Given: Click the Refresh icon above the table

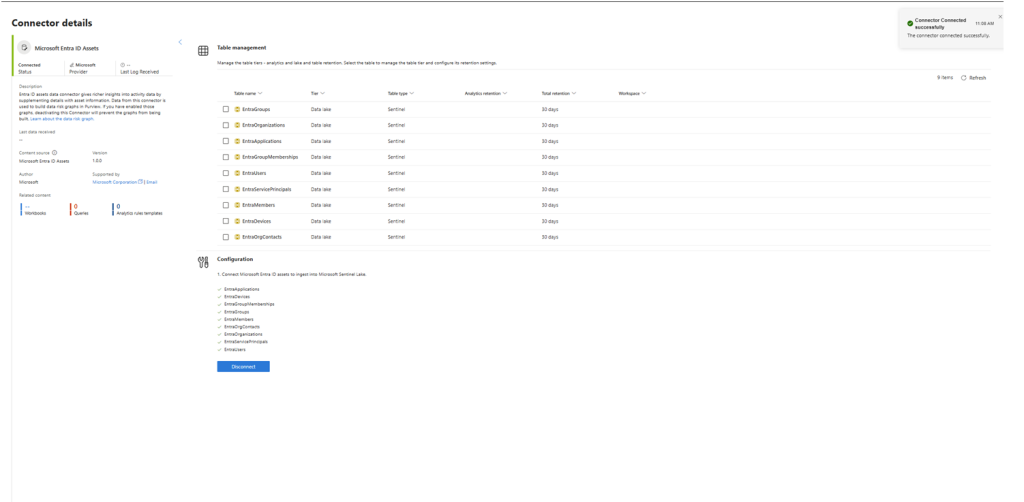Looking at the screenshot, I should [964, 77].
